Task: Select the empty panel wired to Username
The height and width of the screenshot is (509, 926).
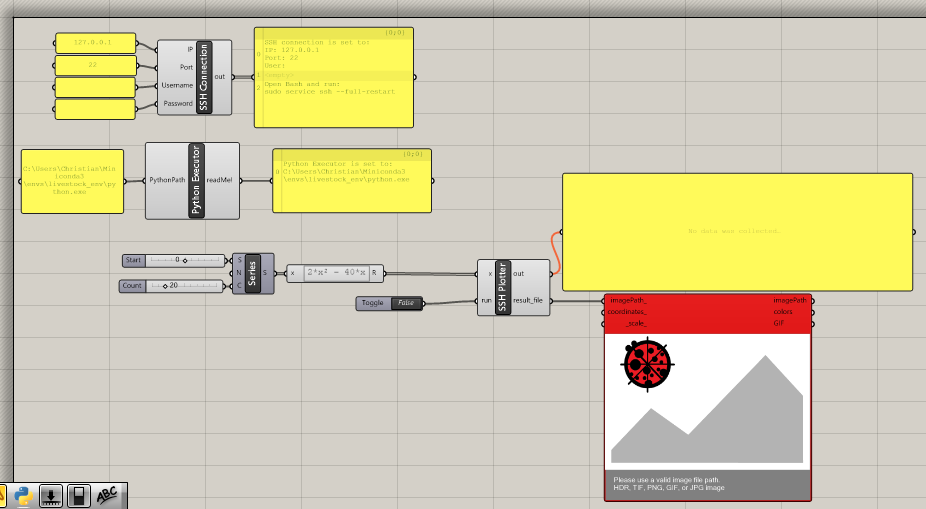Action: click(95, 87)
